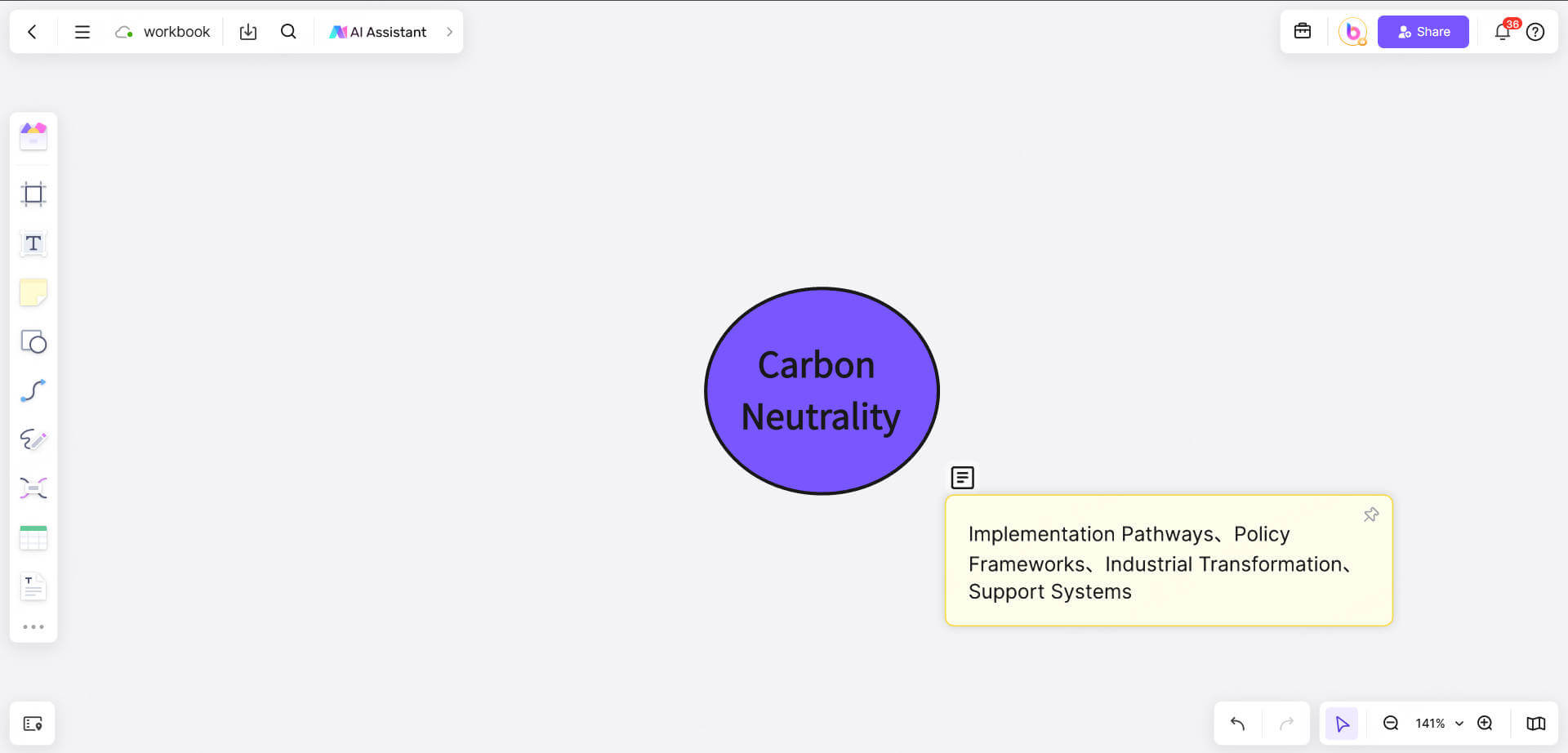Open the user avatar profile

coord(1352,32)
